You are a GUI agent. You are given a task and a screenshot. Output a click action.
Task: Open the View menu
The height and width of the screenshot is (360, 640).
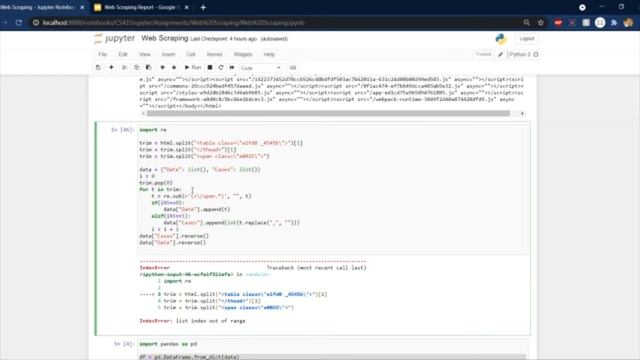144,54
